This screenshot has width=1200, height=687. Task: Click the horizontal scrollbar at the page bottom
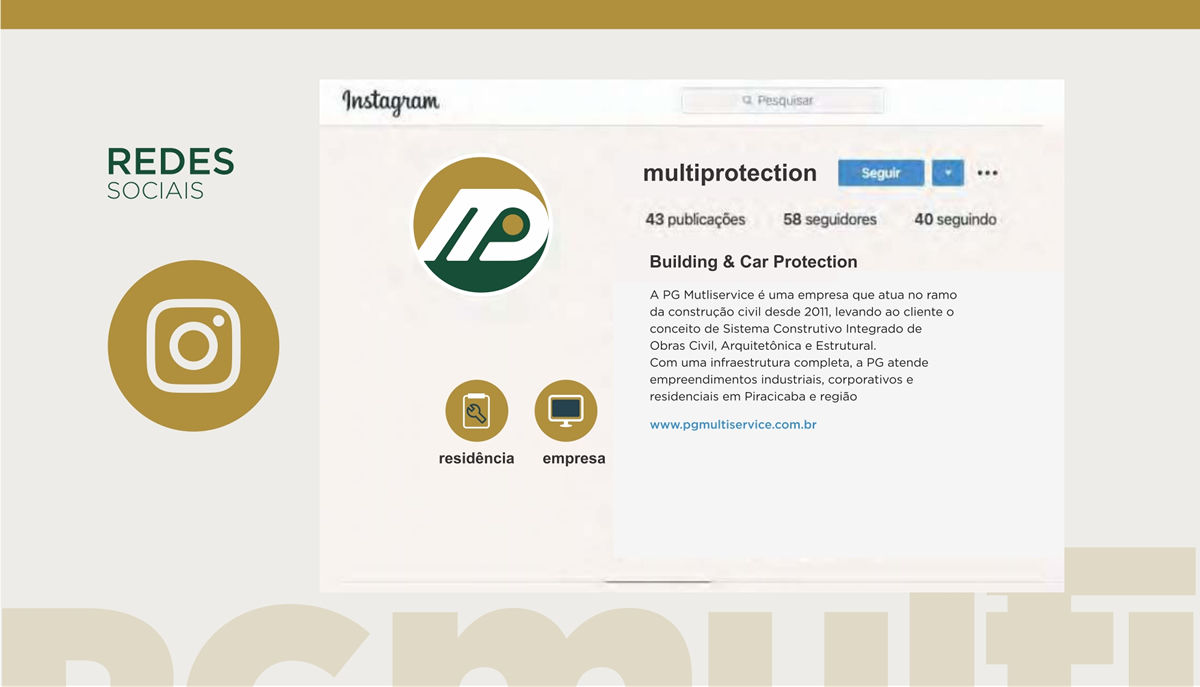point(658,581)
